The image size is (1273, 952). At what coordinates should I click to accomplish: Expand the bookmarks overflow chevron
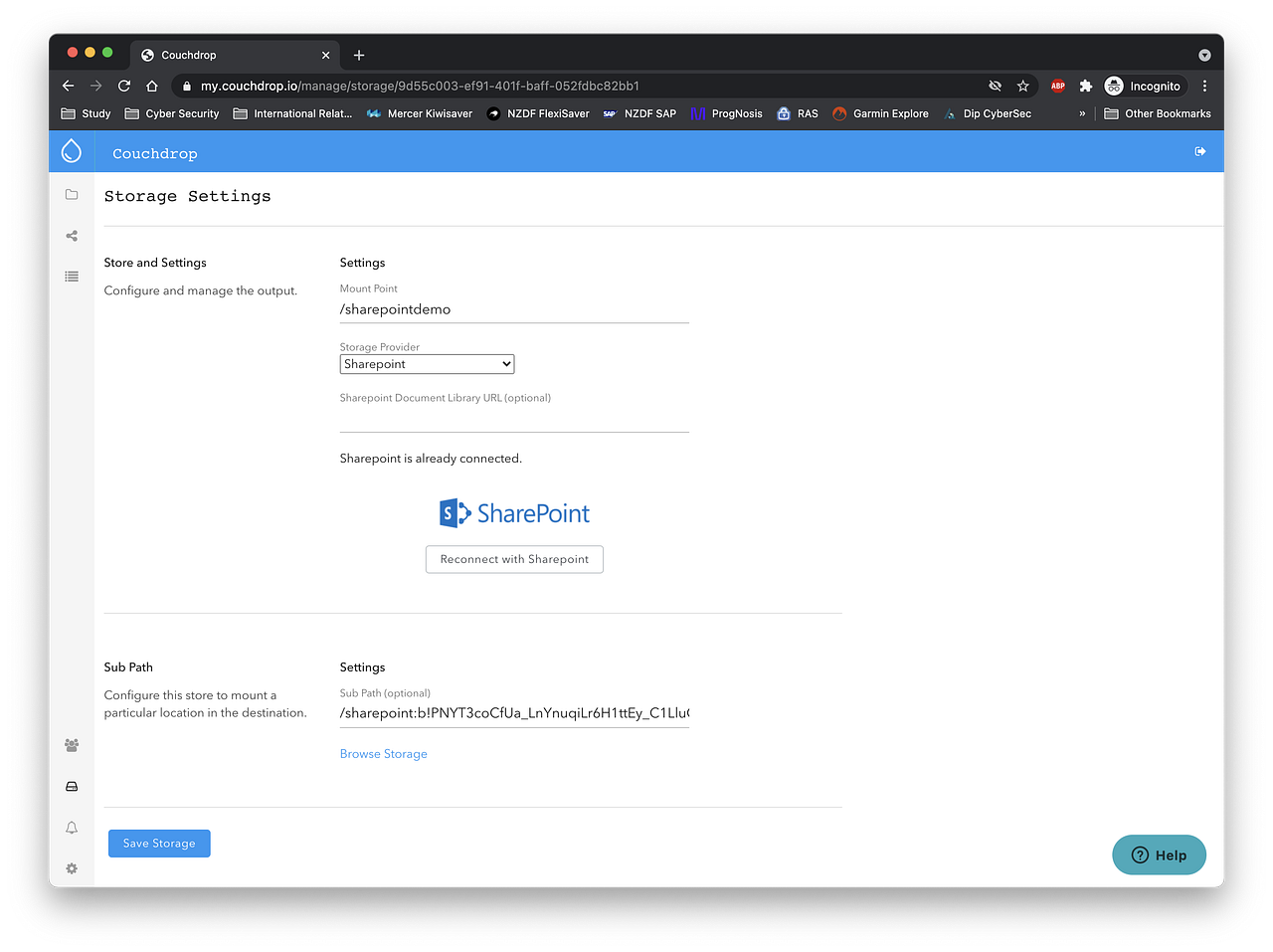[x=1081, y=113]
